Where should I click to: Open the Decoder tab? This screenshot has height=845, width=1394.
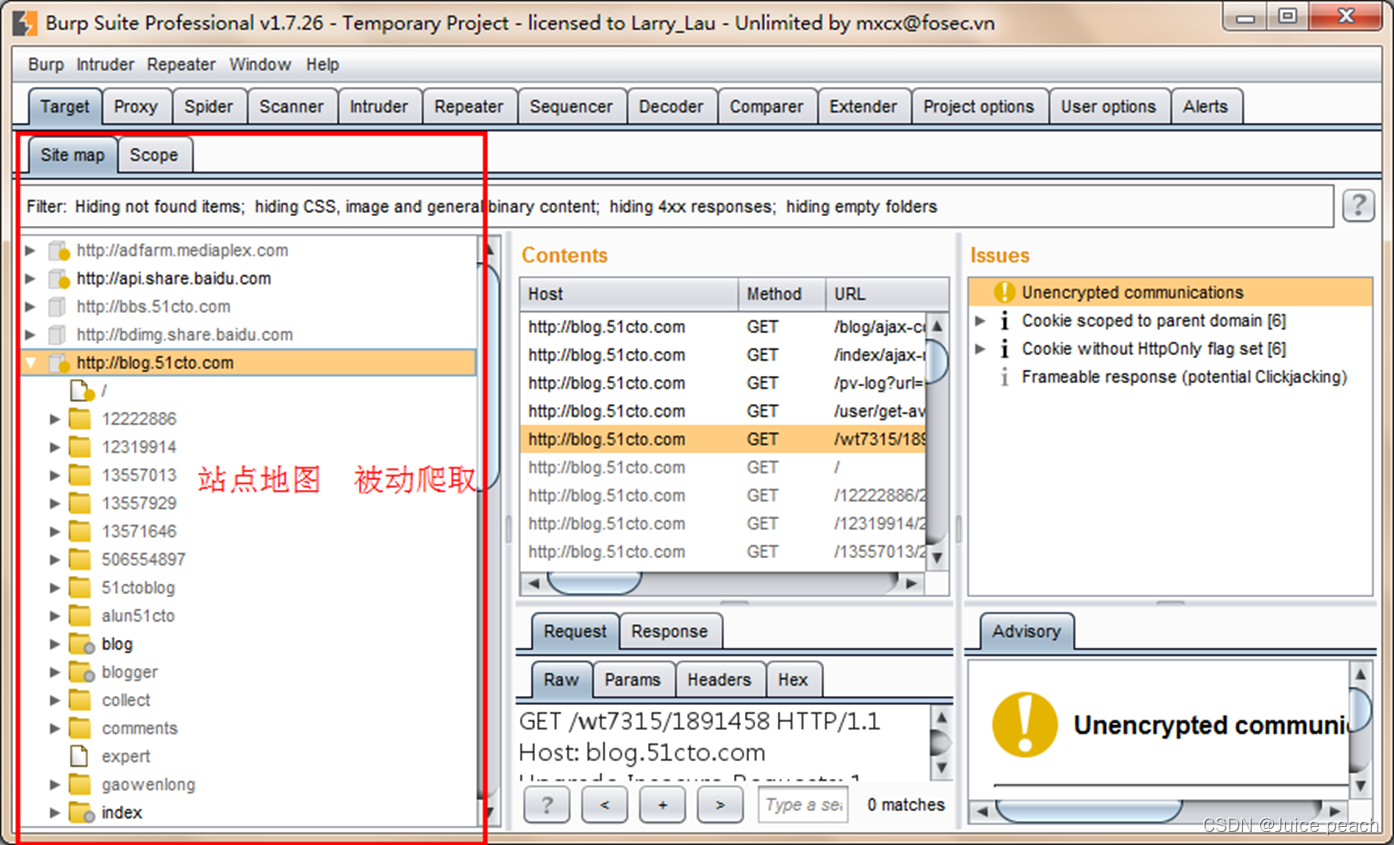[671, 106]
